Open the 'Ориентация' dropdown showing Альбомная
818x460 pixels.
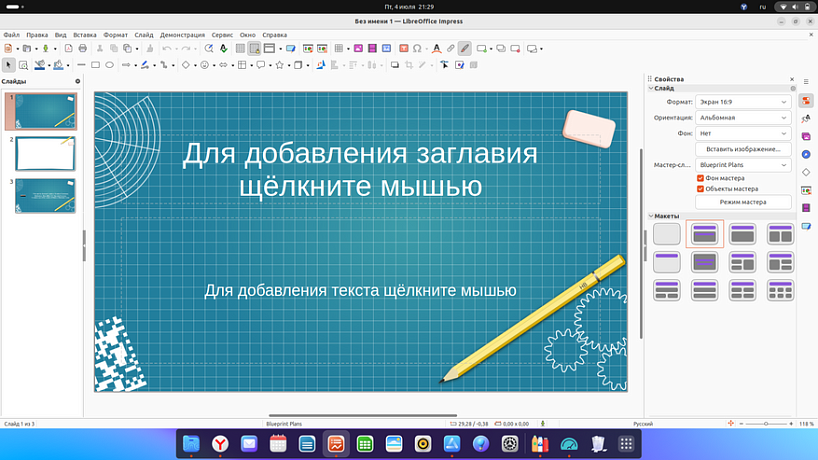pyautogui.click(x=743, y=117)
